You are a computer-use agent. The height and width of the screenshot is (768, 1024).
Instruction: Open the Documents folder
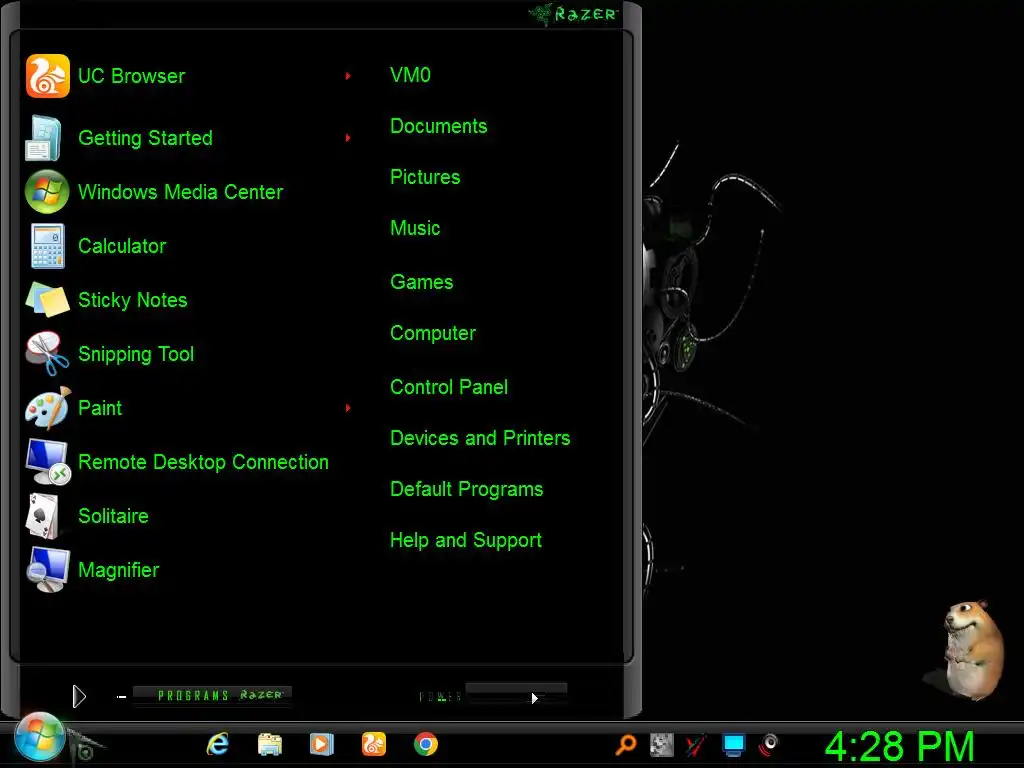(x=438, y=126)
